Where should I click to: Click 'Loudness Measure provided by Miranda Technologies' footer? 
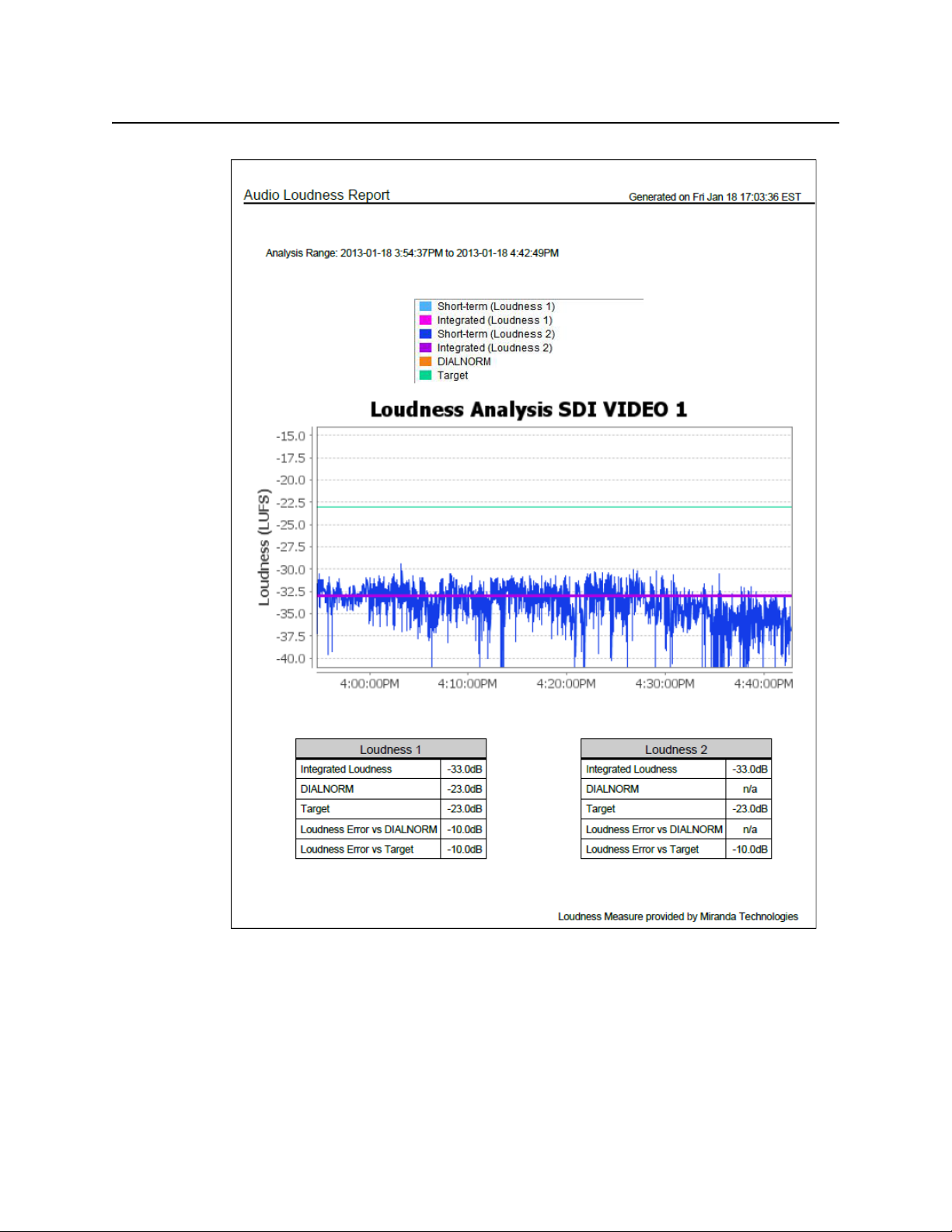678,917
